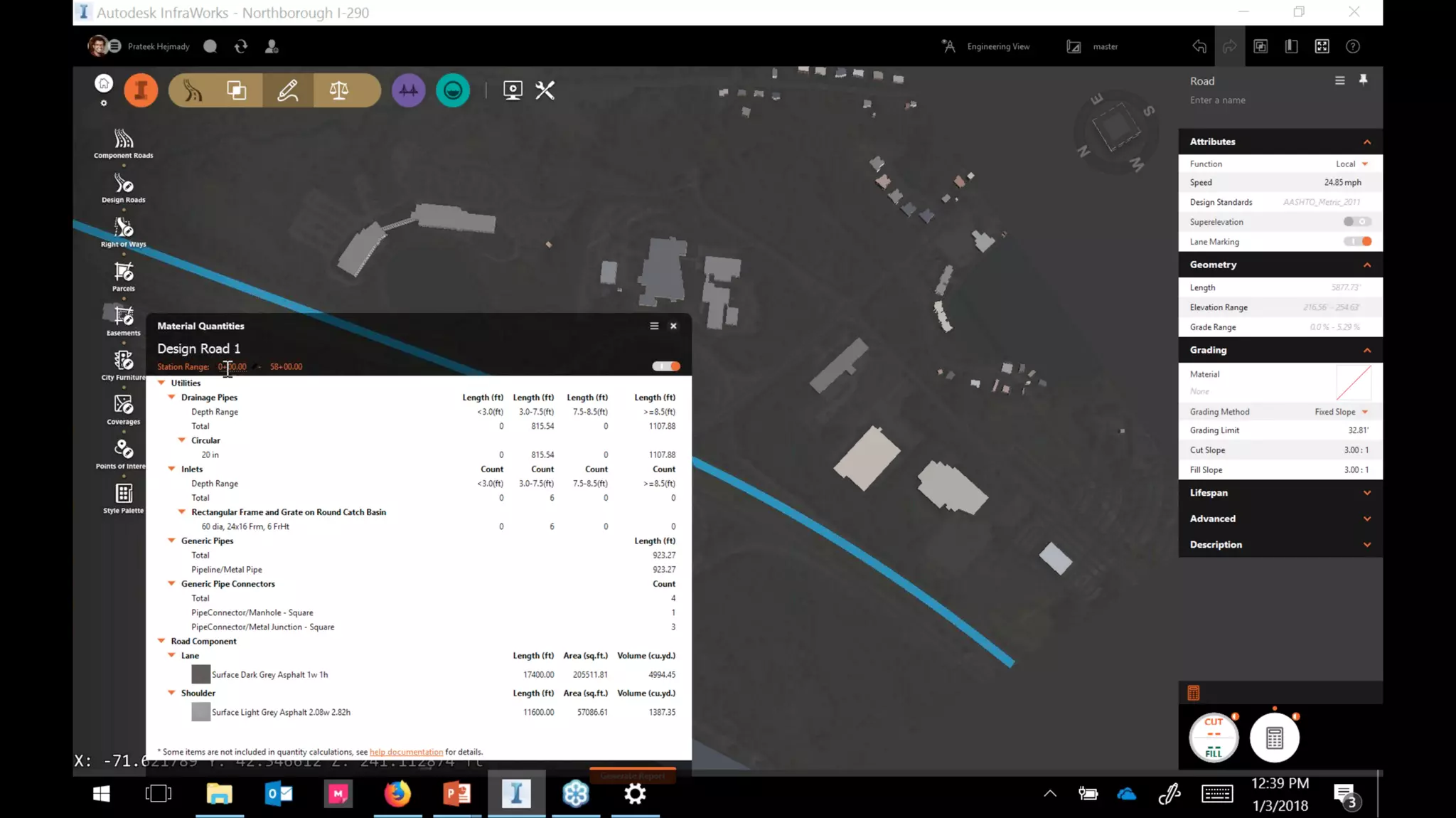This screenshot has height=818, width=1456.
Task: Toggle the Superelevation switch
Action: 1357,222
